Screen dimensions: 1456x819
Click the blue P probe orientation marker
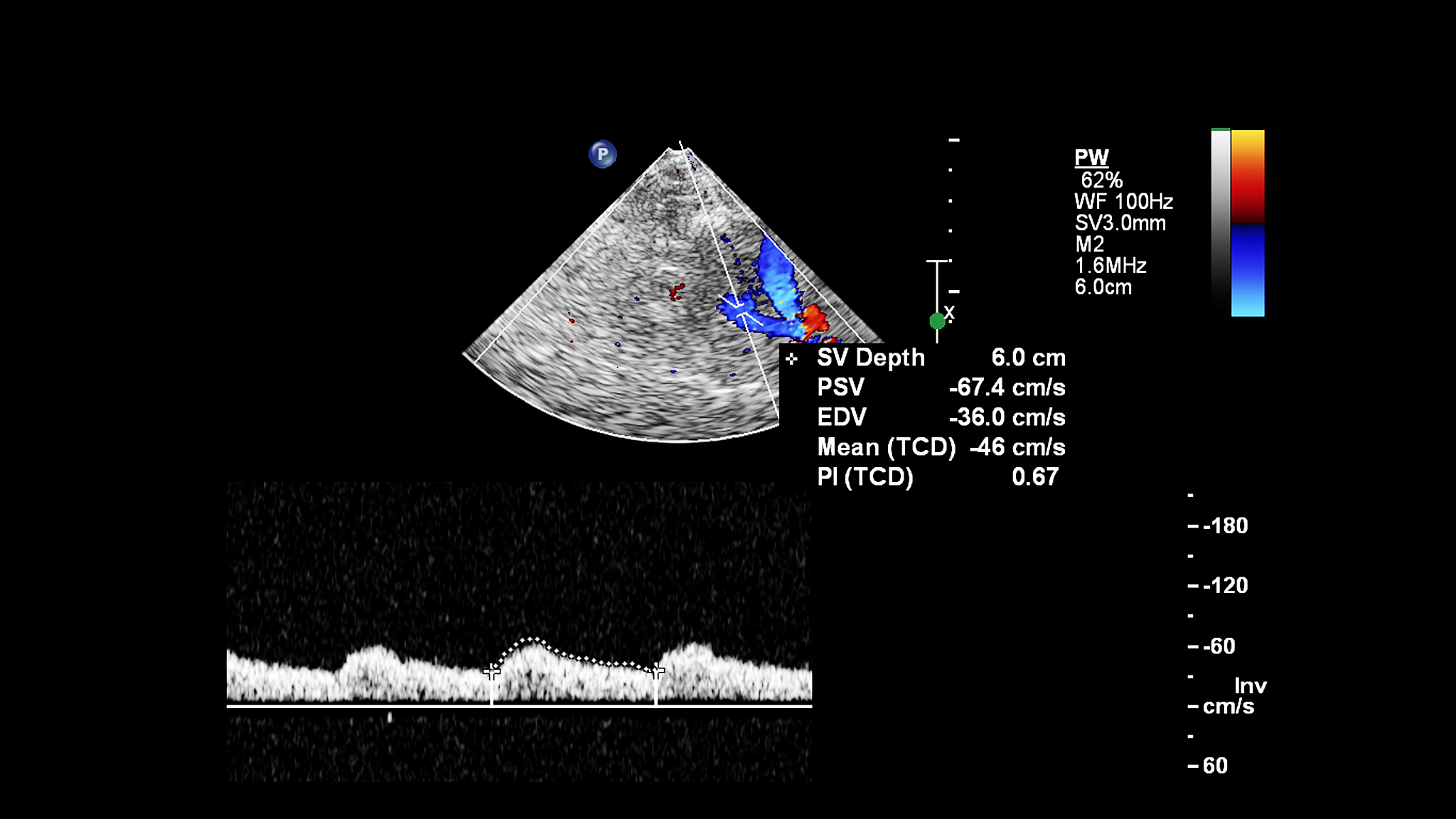pyautogui.click(x=602, y=154)
